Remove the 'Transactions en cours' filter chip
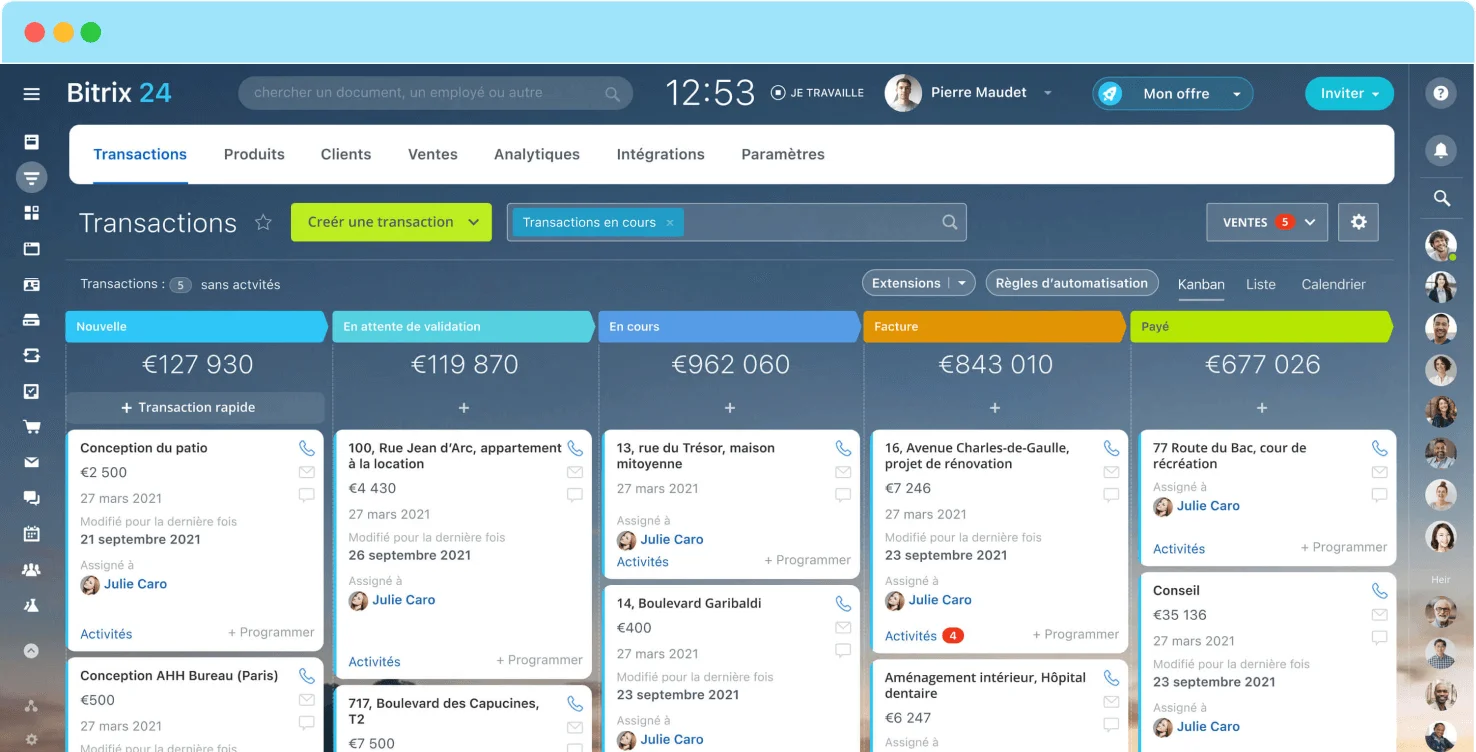This screenshot has width=1476, height=752. (670, 223)
